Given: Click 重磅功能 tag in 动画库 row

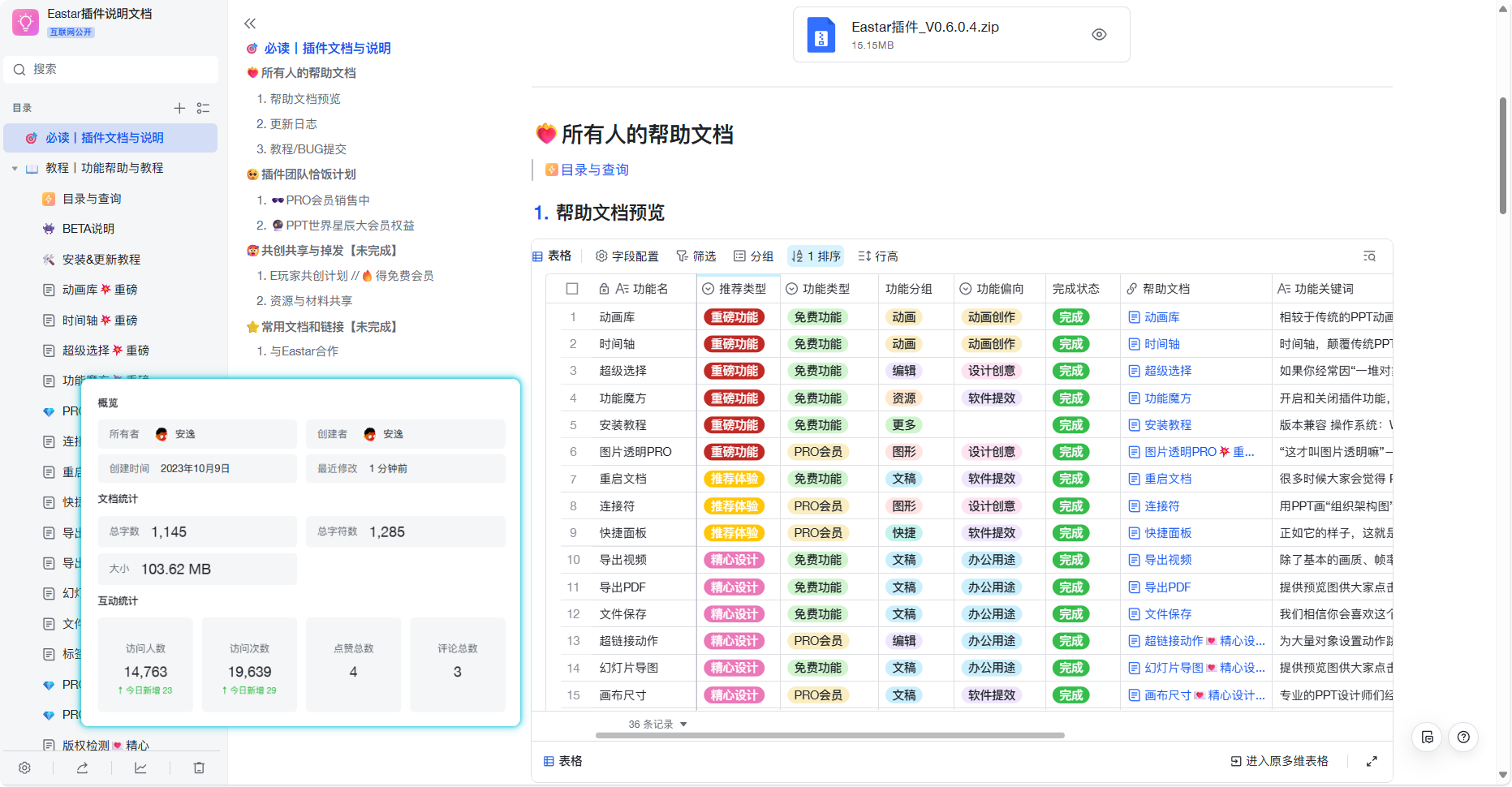Looking at the screenshot, I should click(x=734, y=317).
